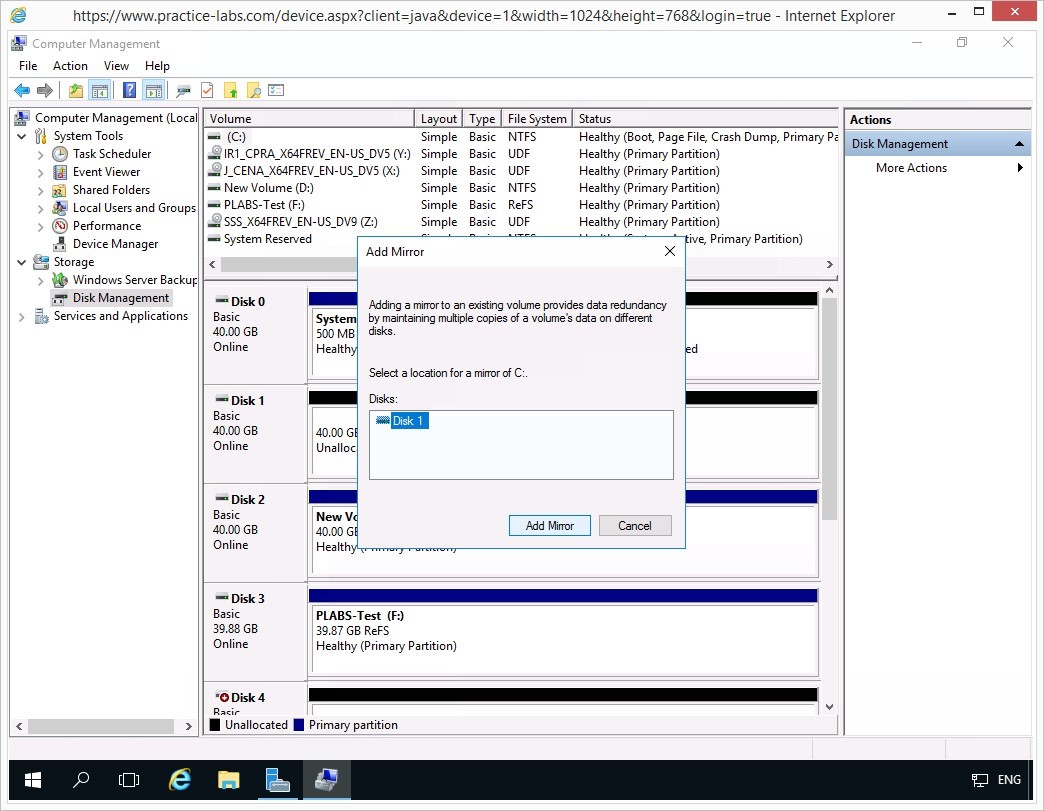Screen dimensions: 1044x811
Task: Open File Explorer from the taskbar
Action: tap(229, 780)
